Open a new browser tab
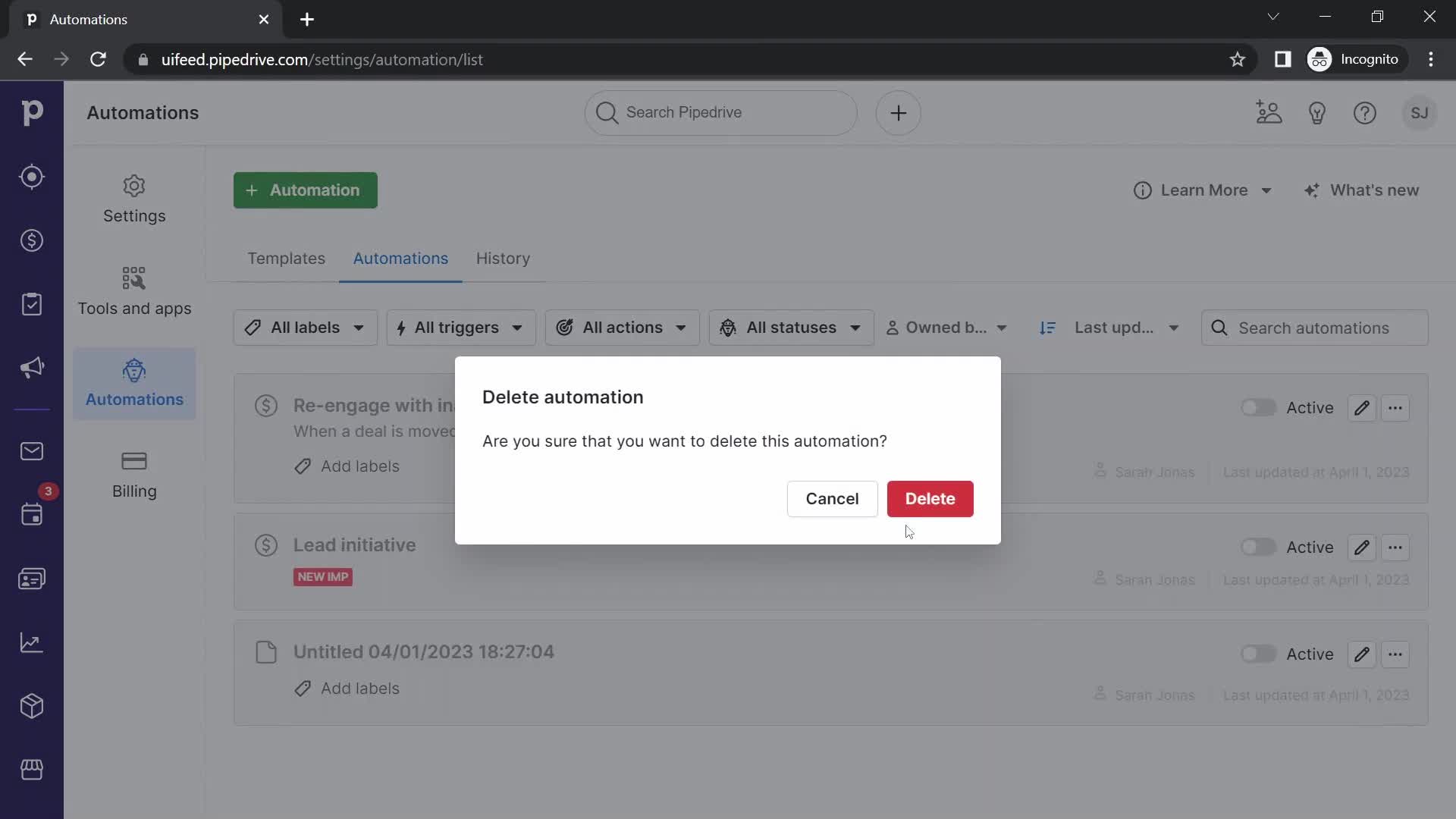This screenshot has height=819, width=1456. point(307,20)
